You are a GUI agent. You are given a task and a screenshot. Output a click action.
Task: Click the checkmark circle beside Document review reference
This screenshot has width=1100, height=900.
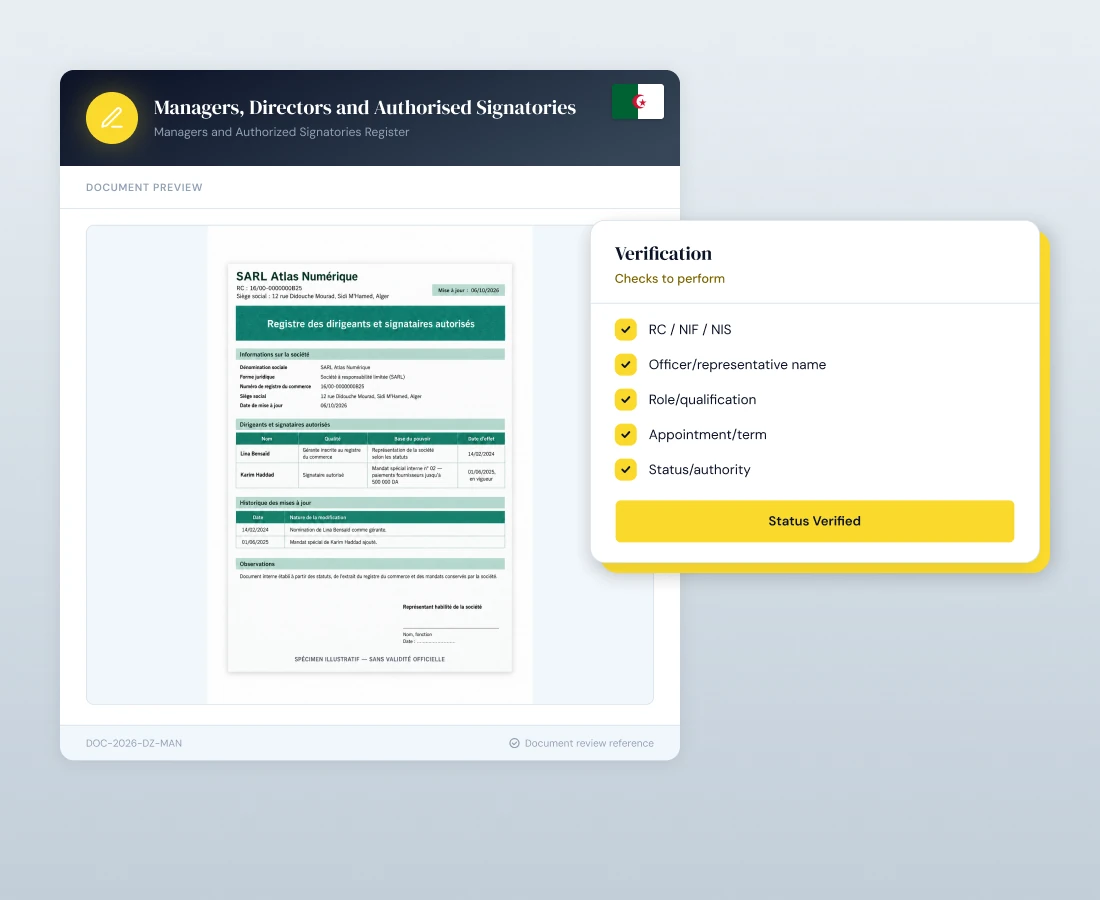[514, 743]
